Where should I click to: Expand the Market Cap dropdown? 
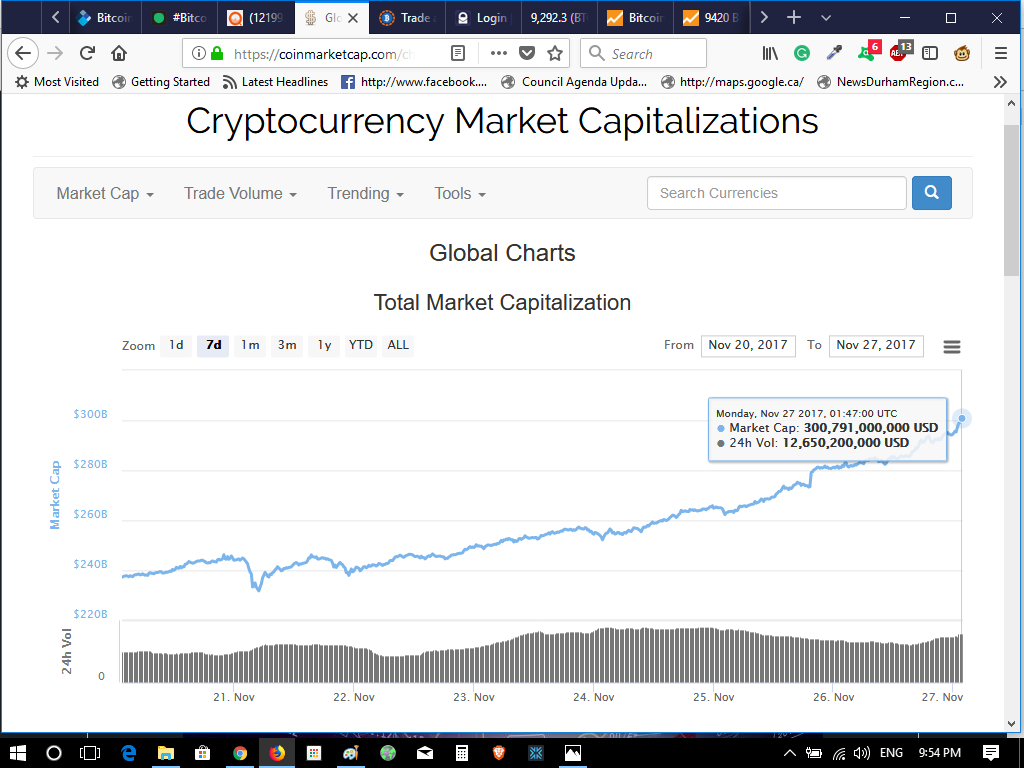[x=105, y=194]
